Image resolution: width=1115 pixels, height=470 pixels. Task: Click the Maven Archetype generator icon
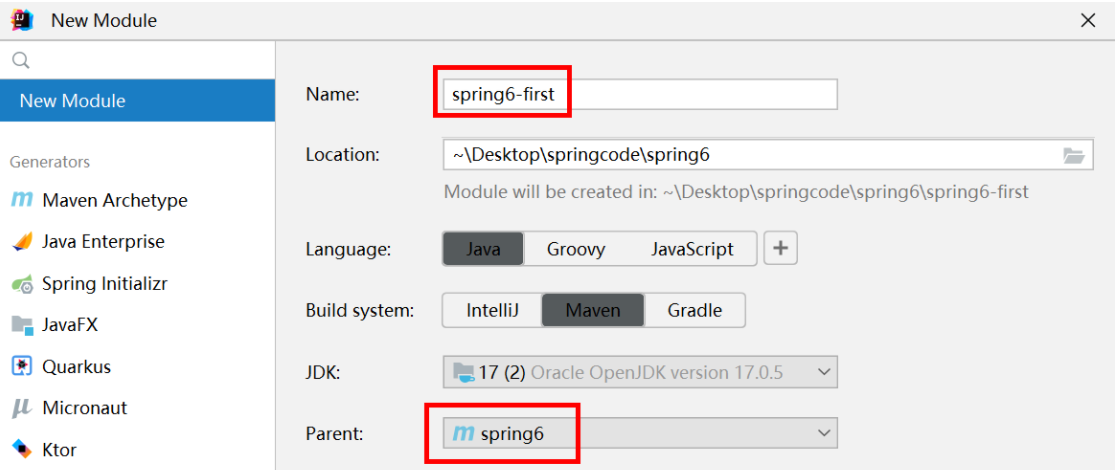tap(22, 200)
